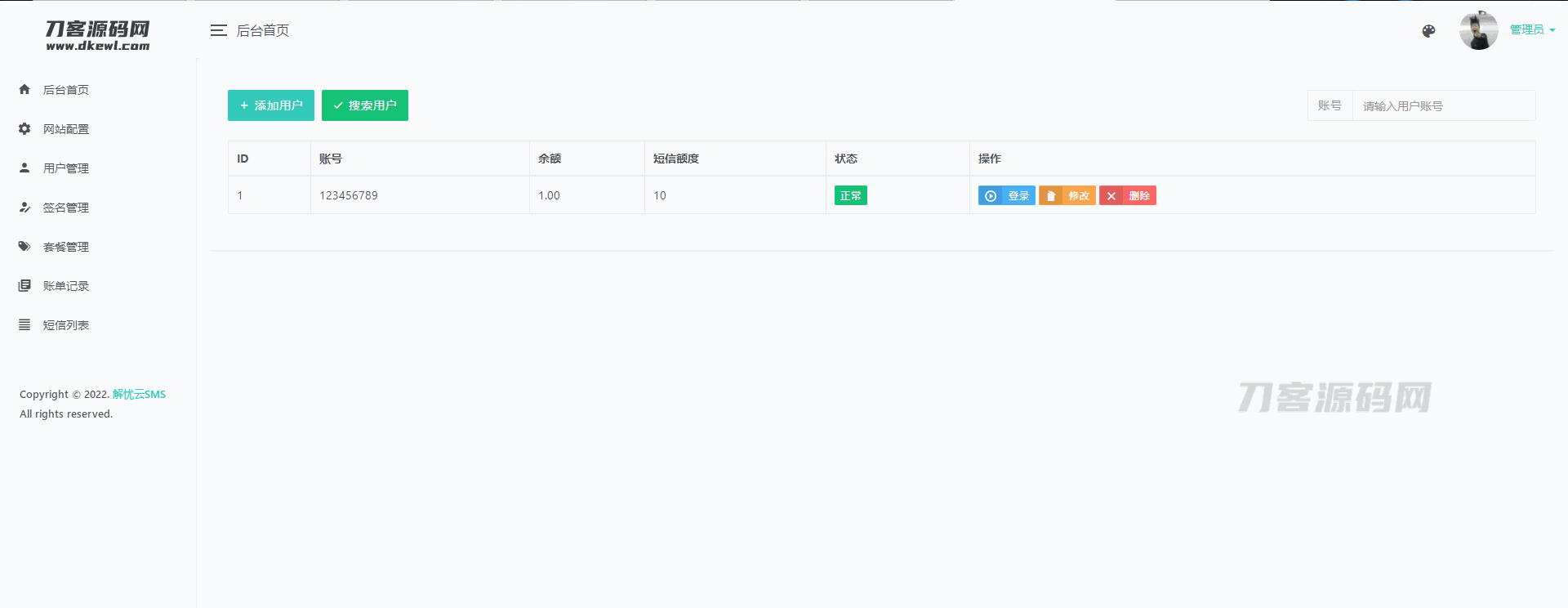
Task: Click the bill icon for 账单记录
Action: coord(24,286)
